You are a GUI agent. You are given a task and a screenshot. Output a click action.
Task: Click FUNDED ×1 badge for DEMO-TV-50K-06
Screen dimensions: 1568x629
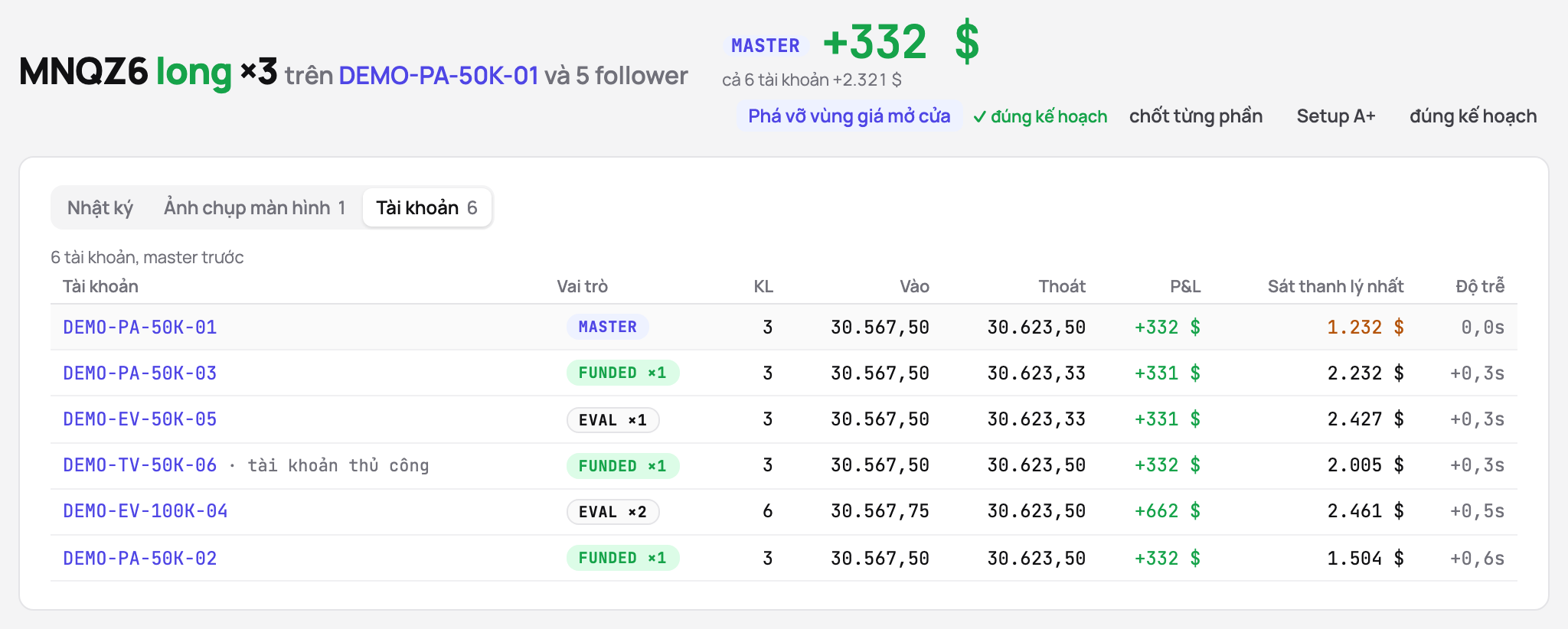coord(622,466)
